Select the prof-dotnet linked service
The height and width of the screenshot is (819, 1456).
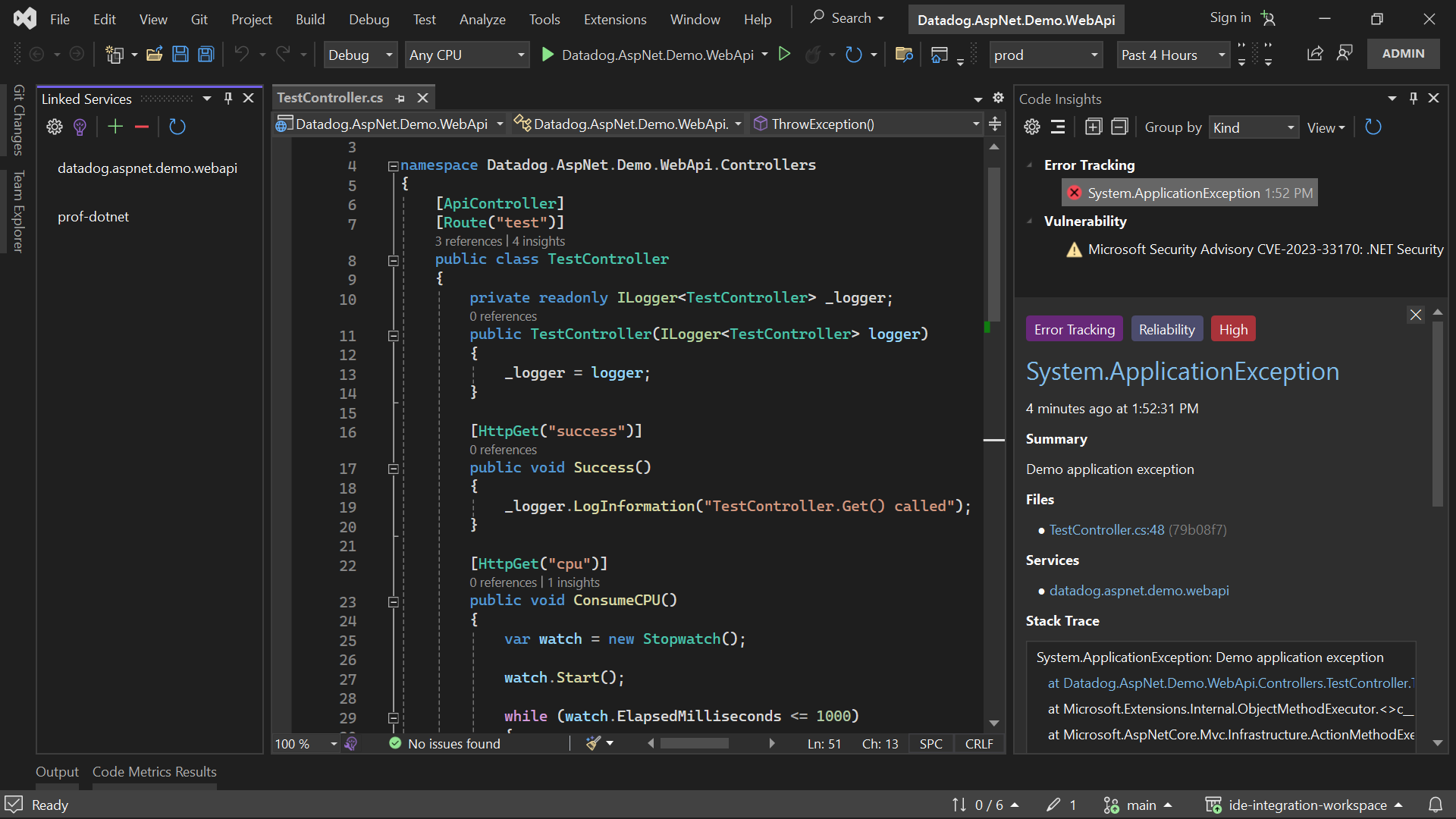coord(93,217)
